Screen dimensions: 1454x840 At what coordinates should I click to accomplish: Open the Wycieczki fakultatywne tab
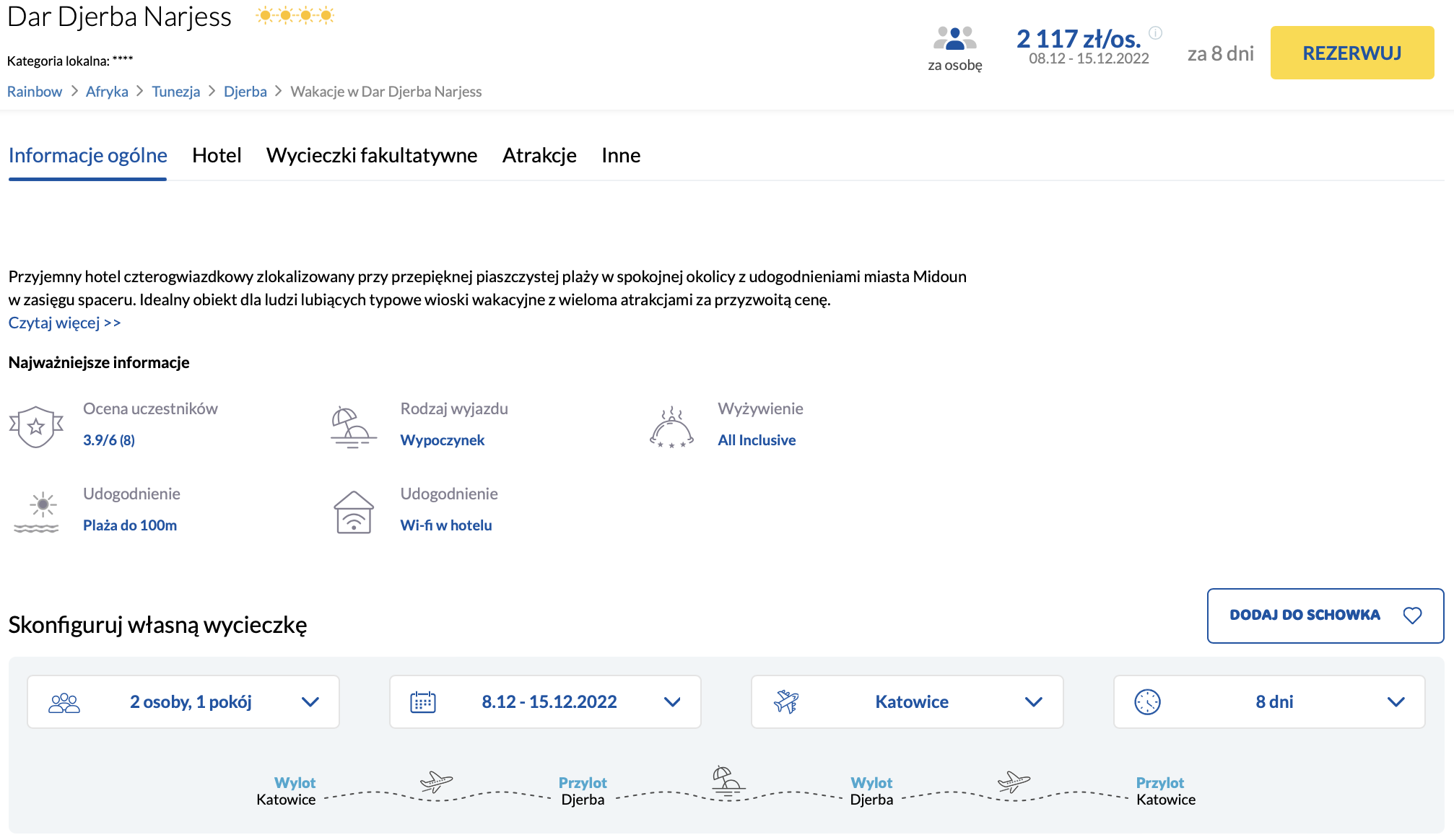[372, 155]
